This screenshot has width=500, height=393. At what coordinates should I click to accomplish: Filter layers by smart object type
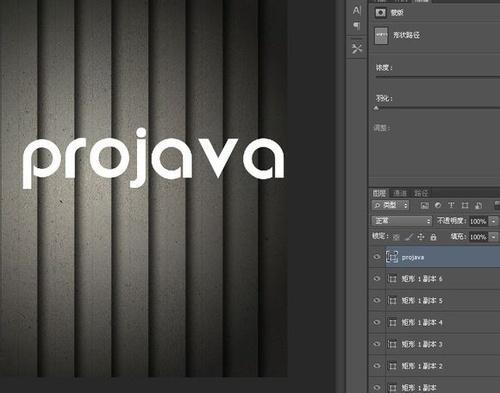(478, 205)
